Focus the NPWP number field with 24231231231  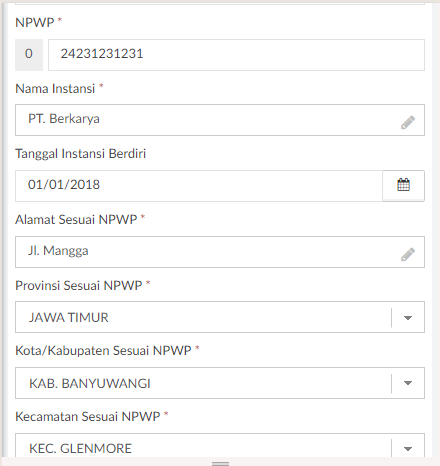[x=236, y=55]
